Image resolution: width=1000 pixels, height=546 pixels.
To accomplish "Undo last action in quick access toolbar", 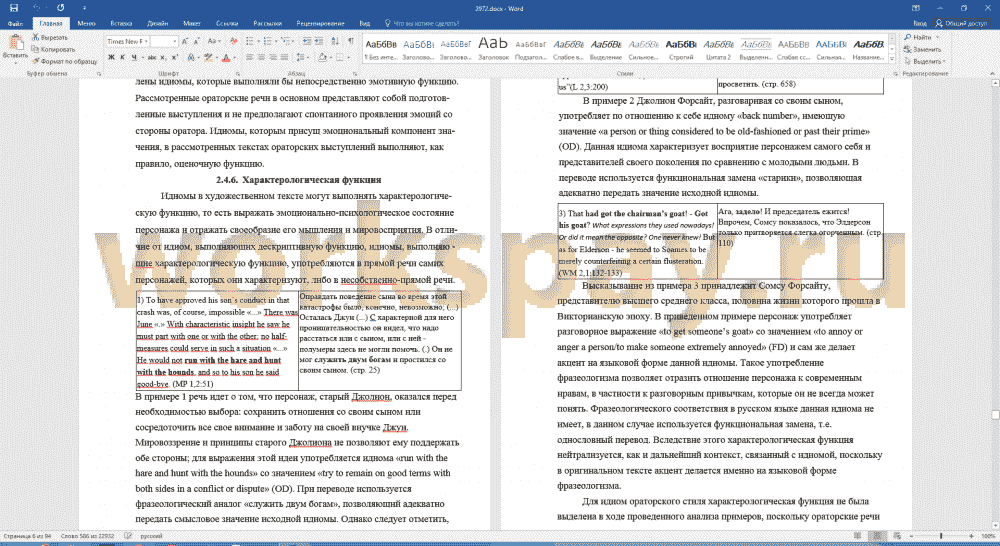I will [37, 8].
